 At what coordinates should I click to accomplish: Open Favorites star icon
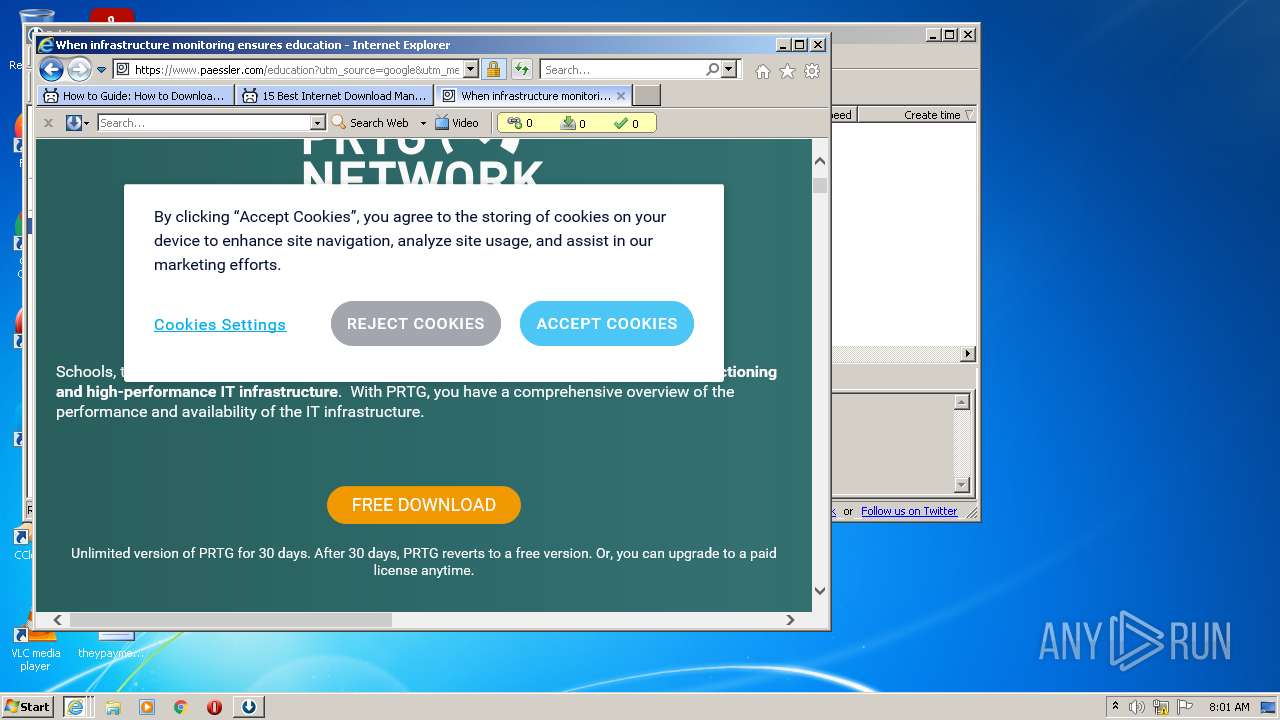[788, 71]
